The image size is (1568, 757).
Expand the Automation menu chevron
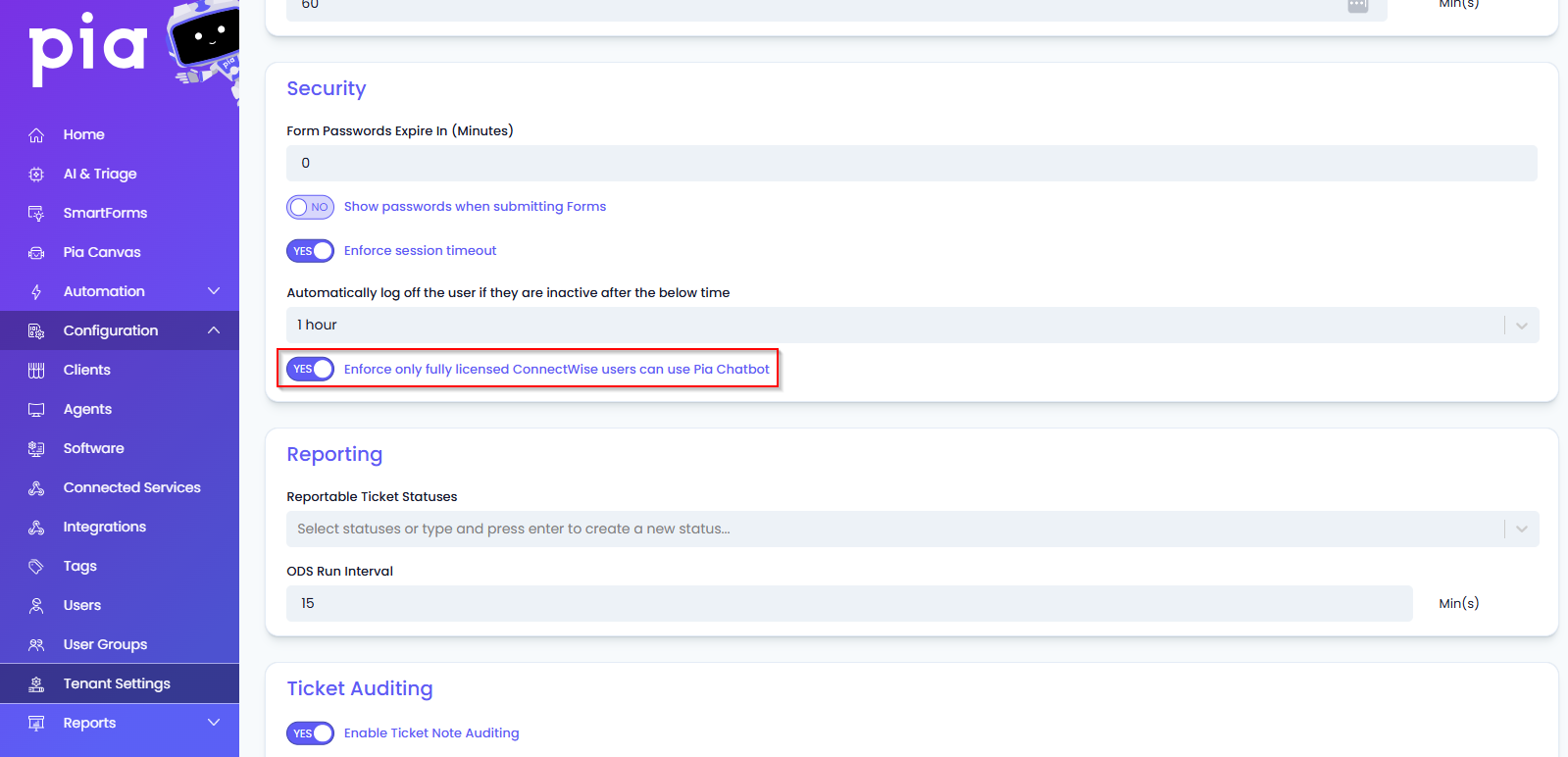[214, 291]
